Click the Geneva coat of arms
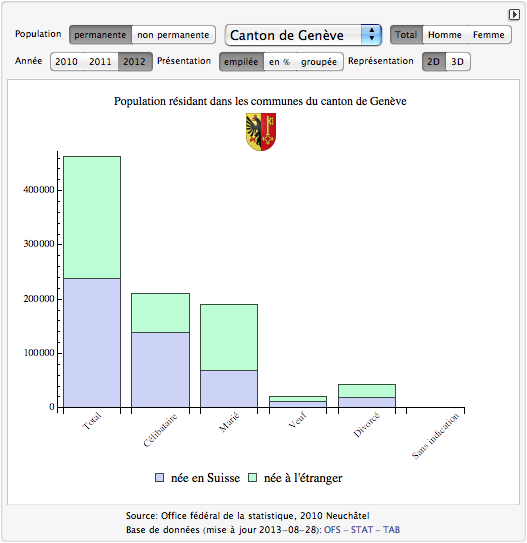The image size is (527, 543). [x=261, y=132]
